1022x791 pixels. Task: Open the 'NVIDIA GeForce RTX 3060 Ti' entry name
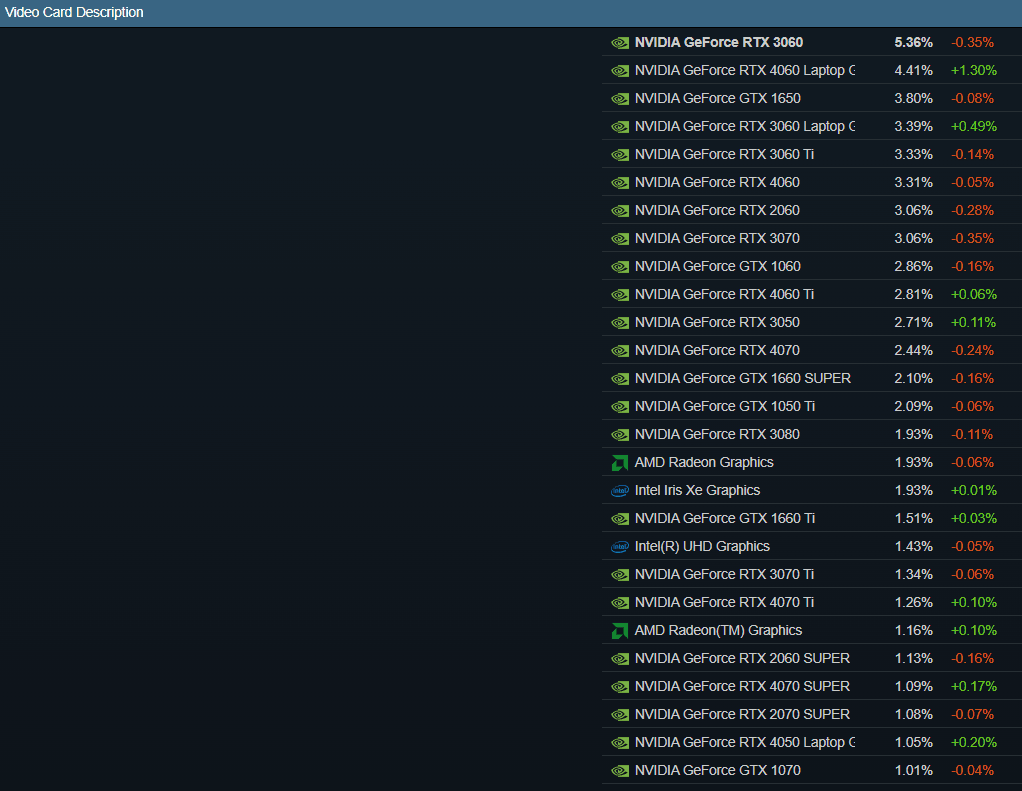click(x=724, y=154)
